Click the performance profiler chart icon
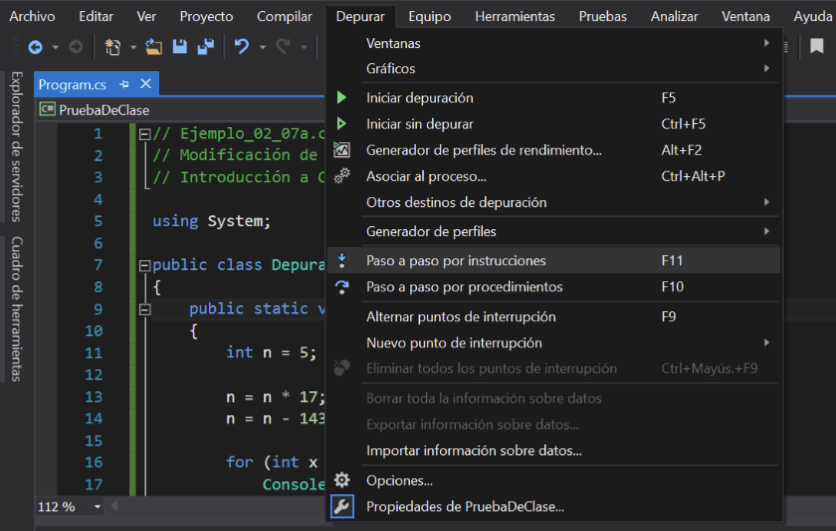This screenshot has width=836, height=531. click(x=342, y=150)
